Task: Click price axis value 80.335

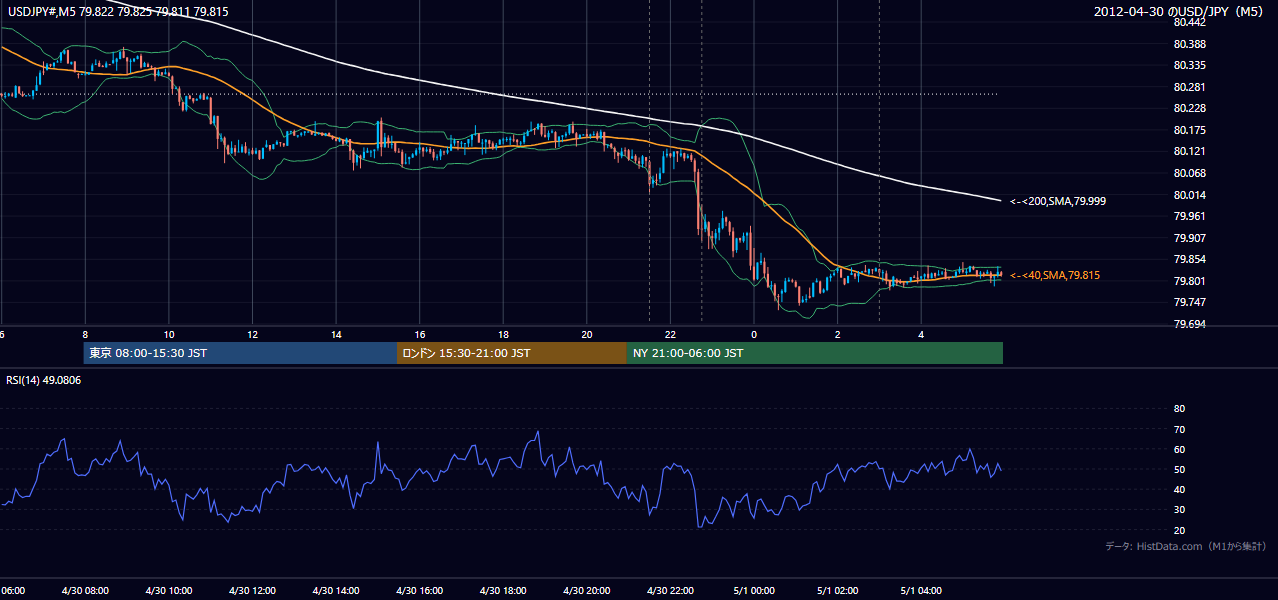Action: click(x=1189, y=65)
